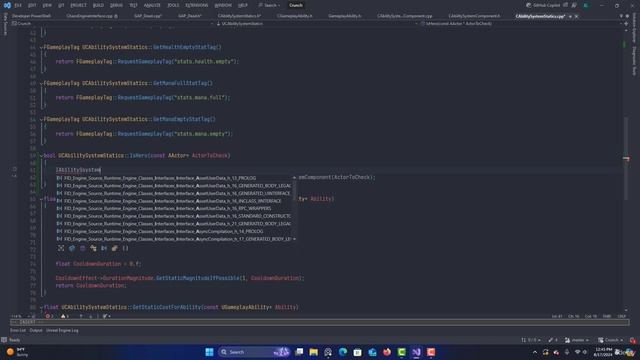Image resolution: width=640 pixels, height=360 pixels.
Task: Open the Tools menu
Action: [x=173, y=5]
